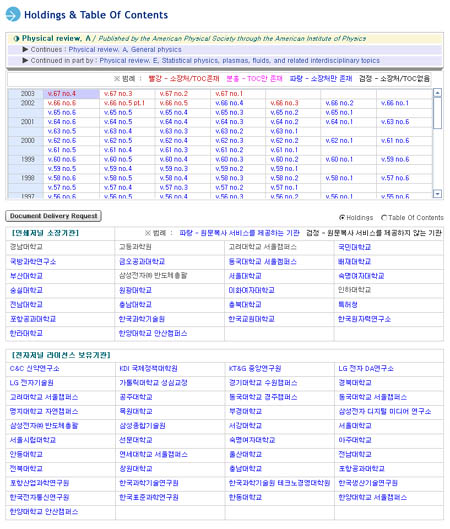Open the Physical review. A. General physics link
Viewport: 450px width, 529px height.
click(x=125, y=50)
